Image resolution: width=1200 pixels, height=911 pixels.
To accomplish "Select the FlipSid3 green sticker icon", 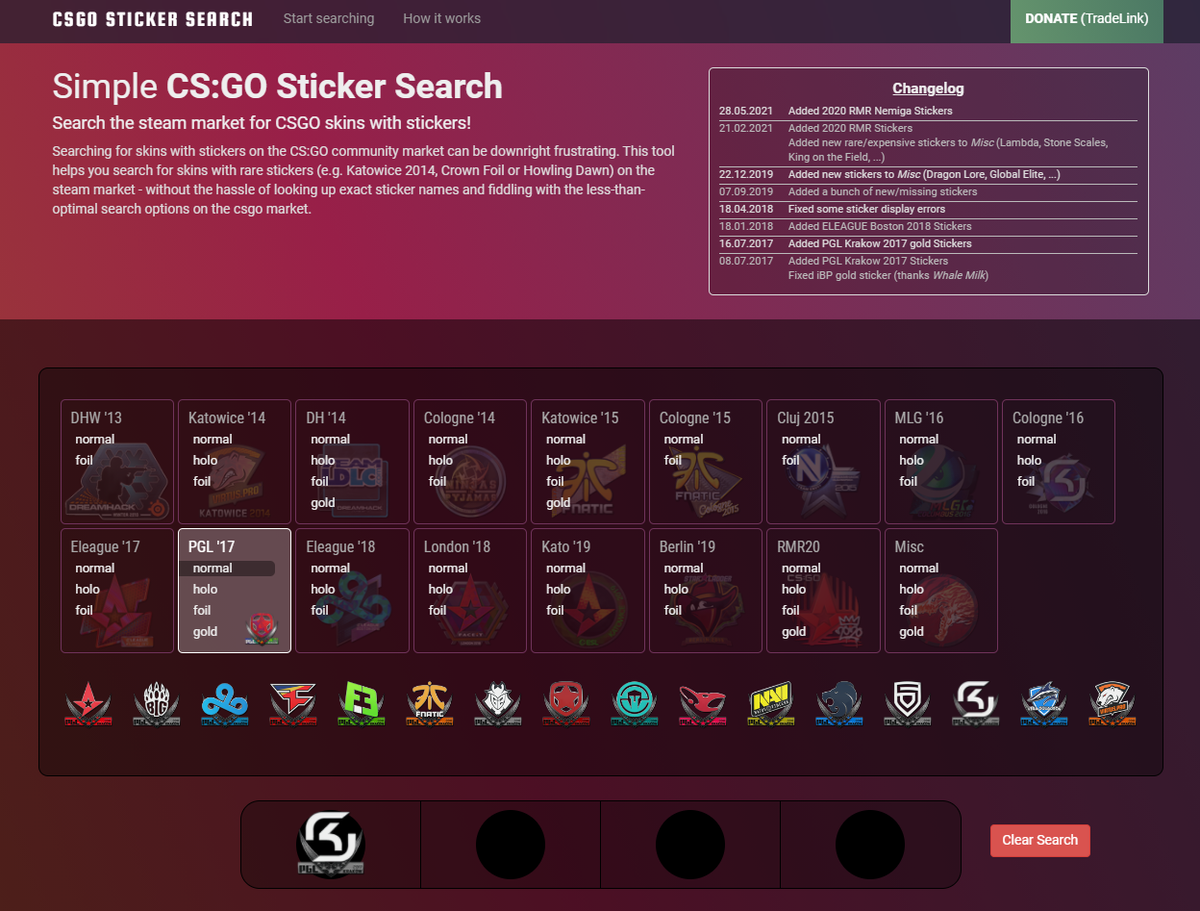I will click(361, 704).
